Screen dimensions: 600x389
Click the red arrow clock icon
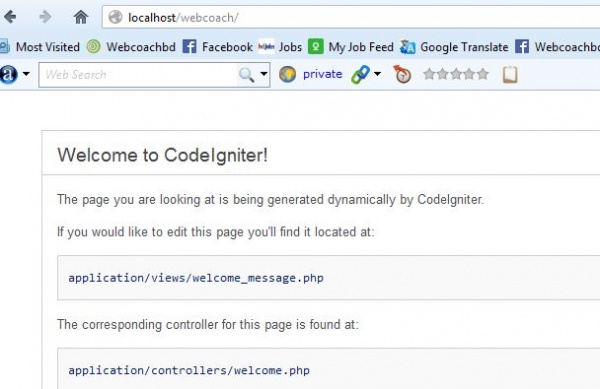click(402, 74)
